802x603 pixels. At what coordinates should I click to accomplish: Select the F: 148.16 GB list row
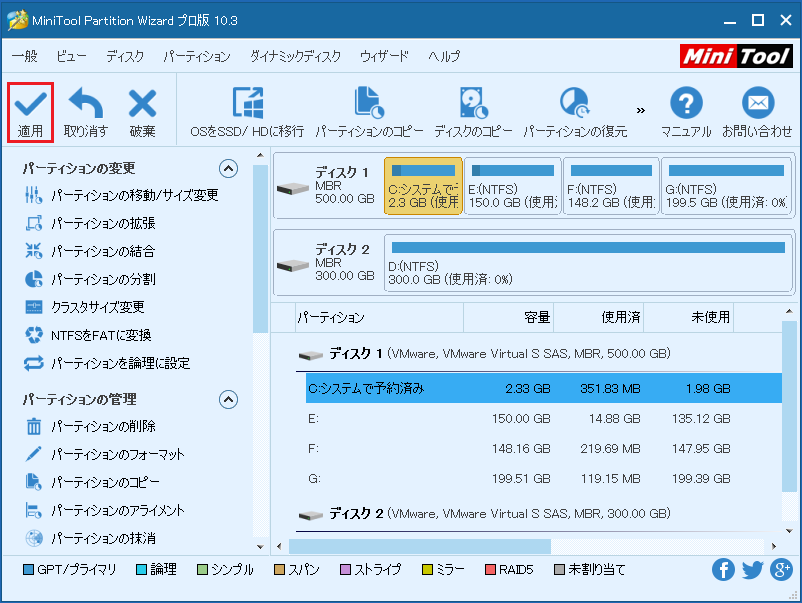tap(544, 449)
